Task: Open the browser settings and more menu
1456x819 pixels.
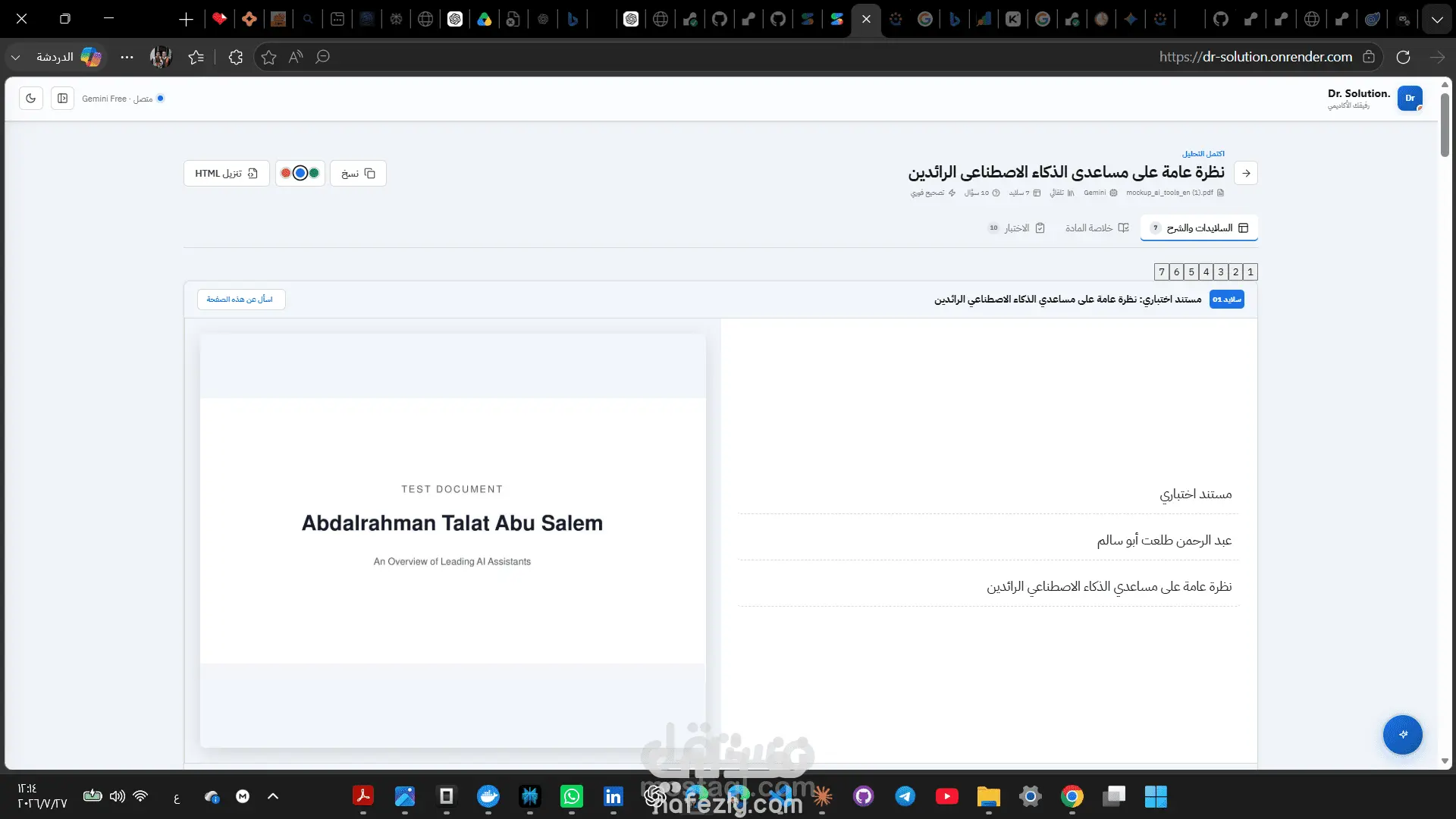Action: pos(127,57)
